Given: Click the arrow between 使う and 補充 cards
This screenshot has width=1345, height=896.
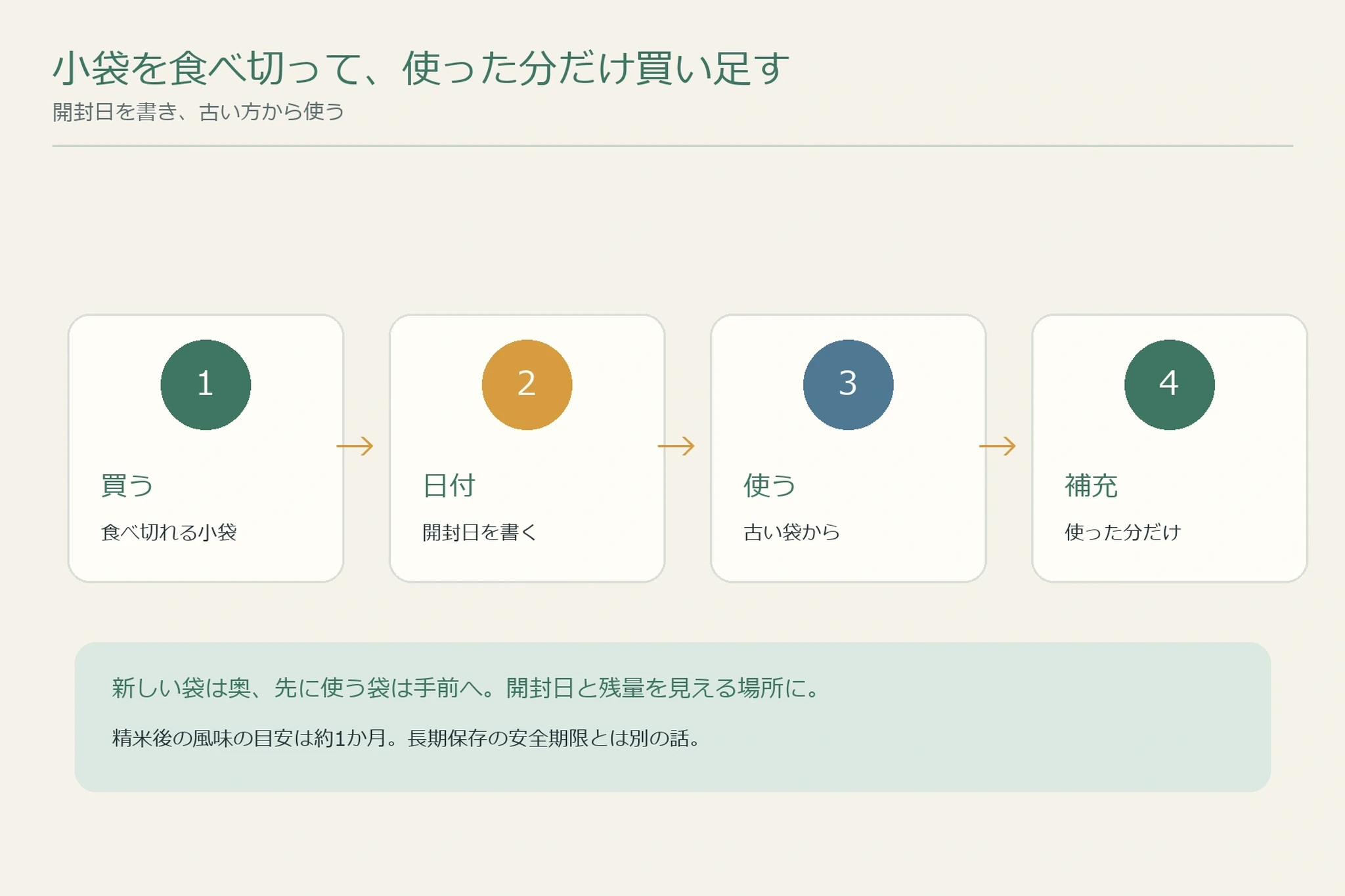Looking at the screenshot, I should click(x=997, y=446).
